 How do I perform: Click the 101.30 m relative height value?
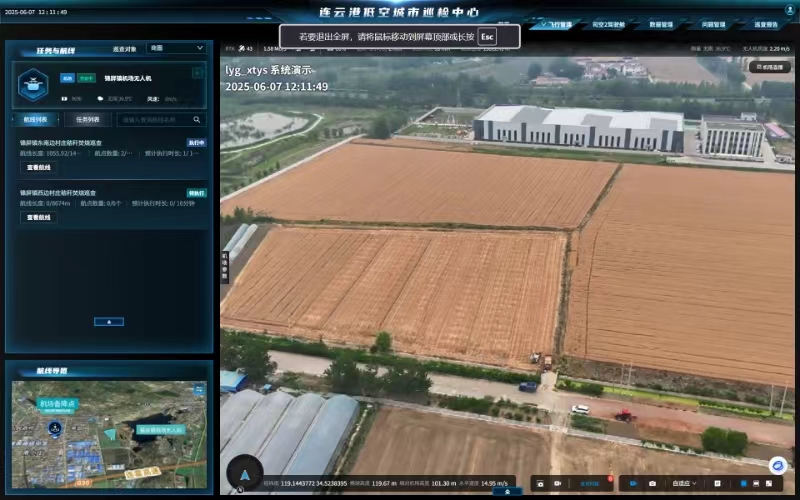point(443,483)
